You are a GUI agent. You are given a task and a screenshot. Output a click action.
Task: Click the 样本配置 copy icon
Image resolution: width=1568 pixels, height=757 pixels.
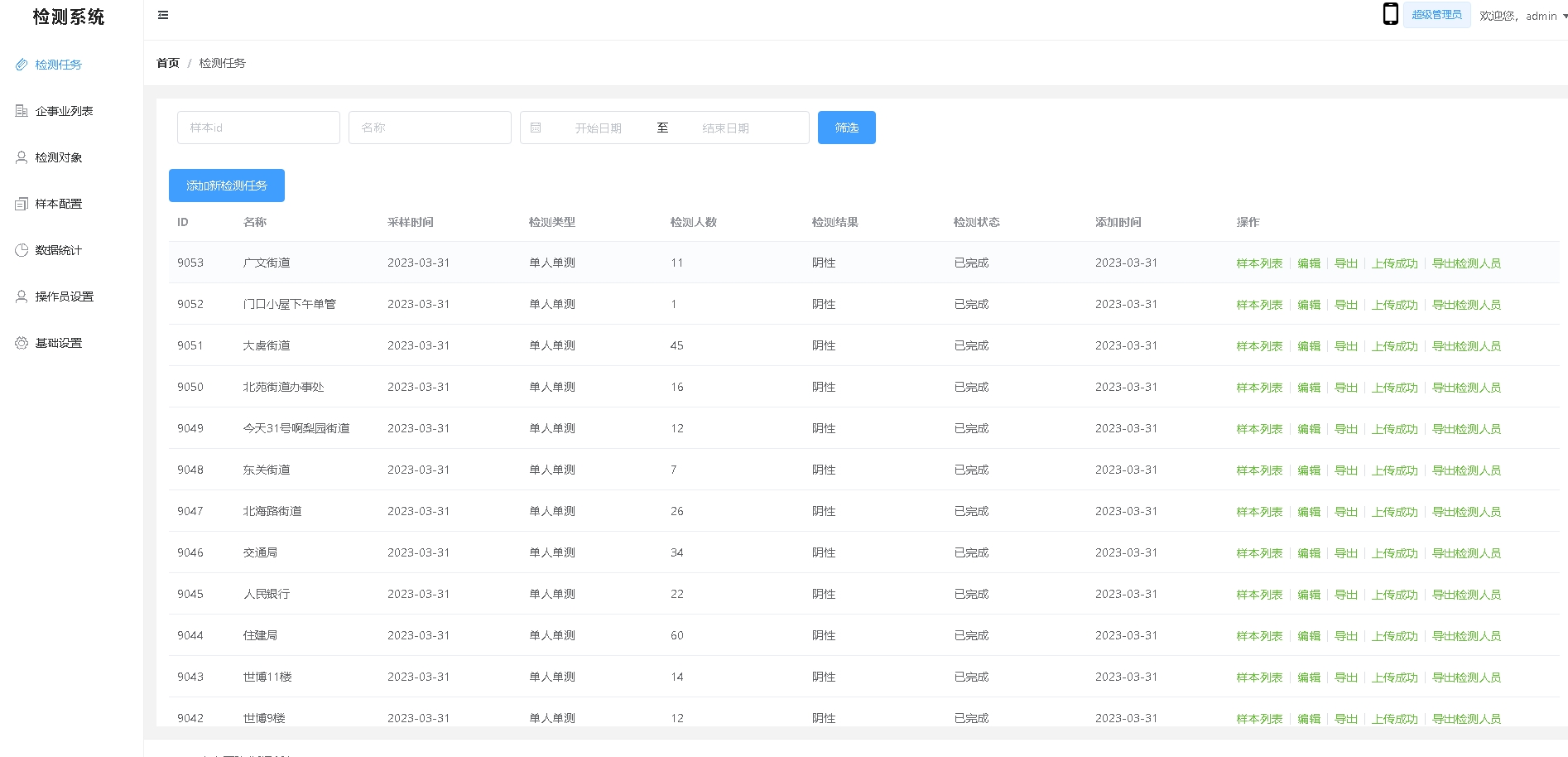22,204
